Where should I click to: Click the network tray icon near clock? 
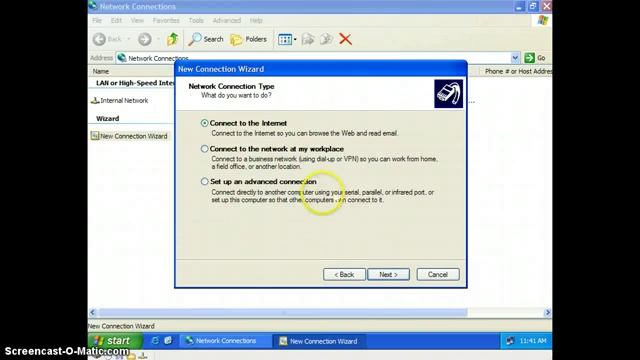pyautogui.click(x=510, y=341)
